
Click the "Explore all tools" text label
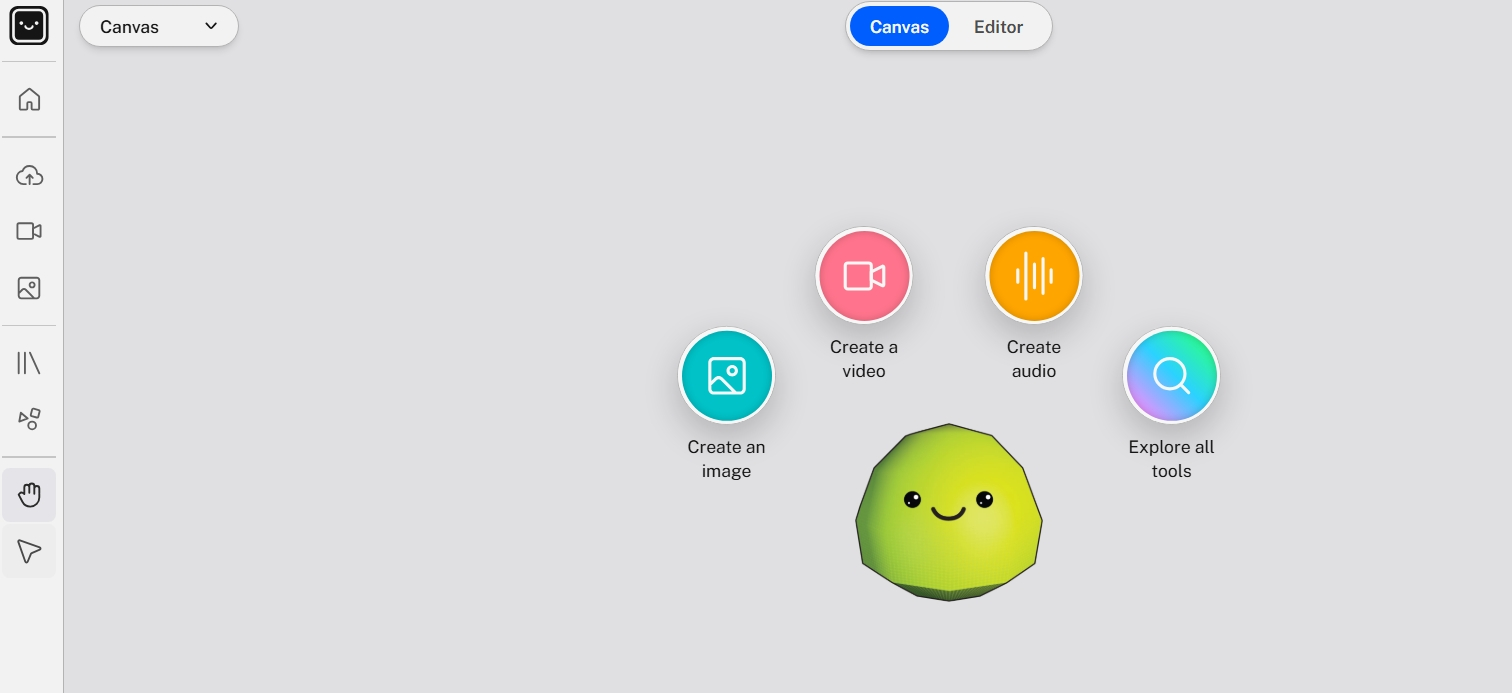[1171, 459]
